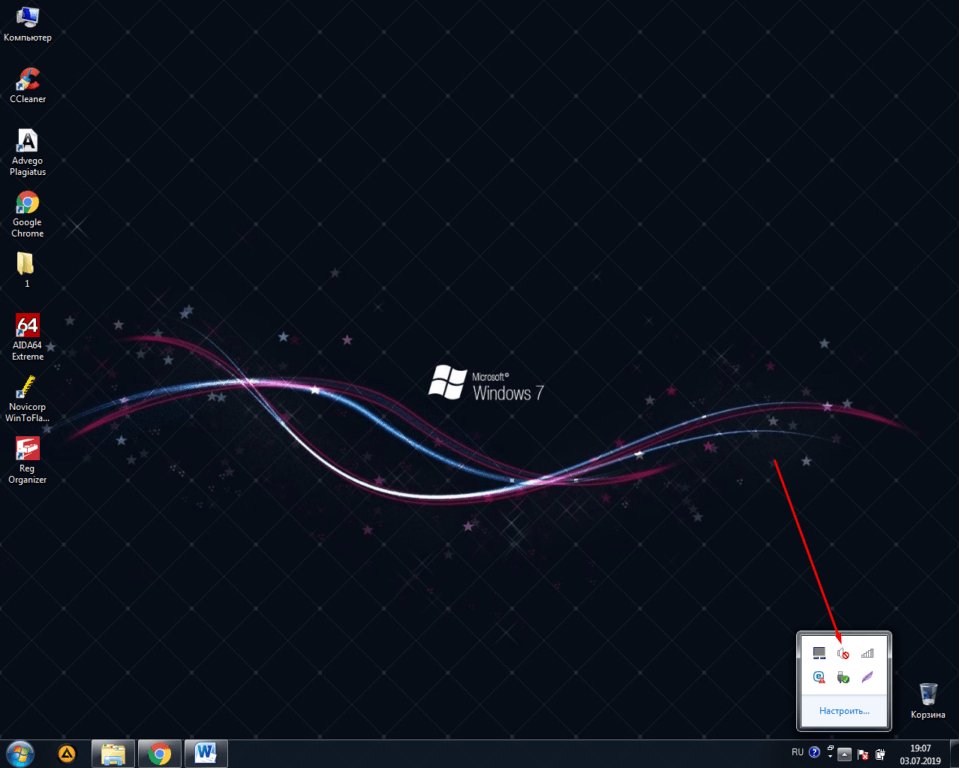Click the blue help question mark icon
959x768 pixels.
click(814, 752)
